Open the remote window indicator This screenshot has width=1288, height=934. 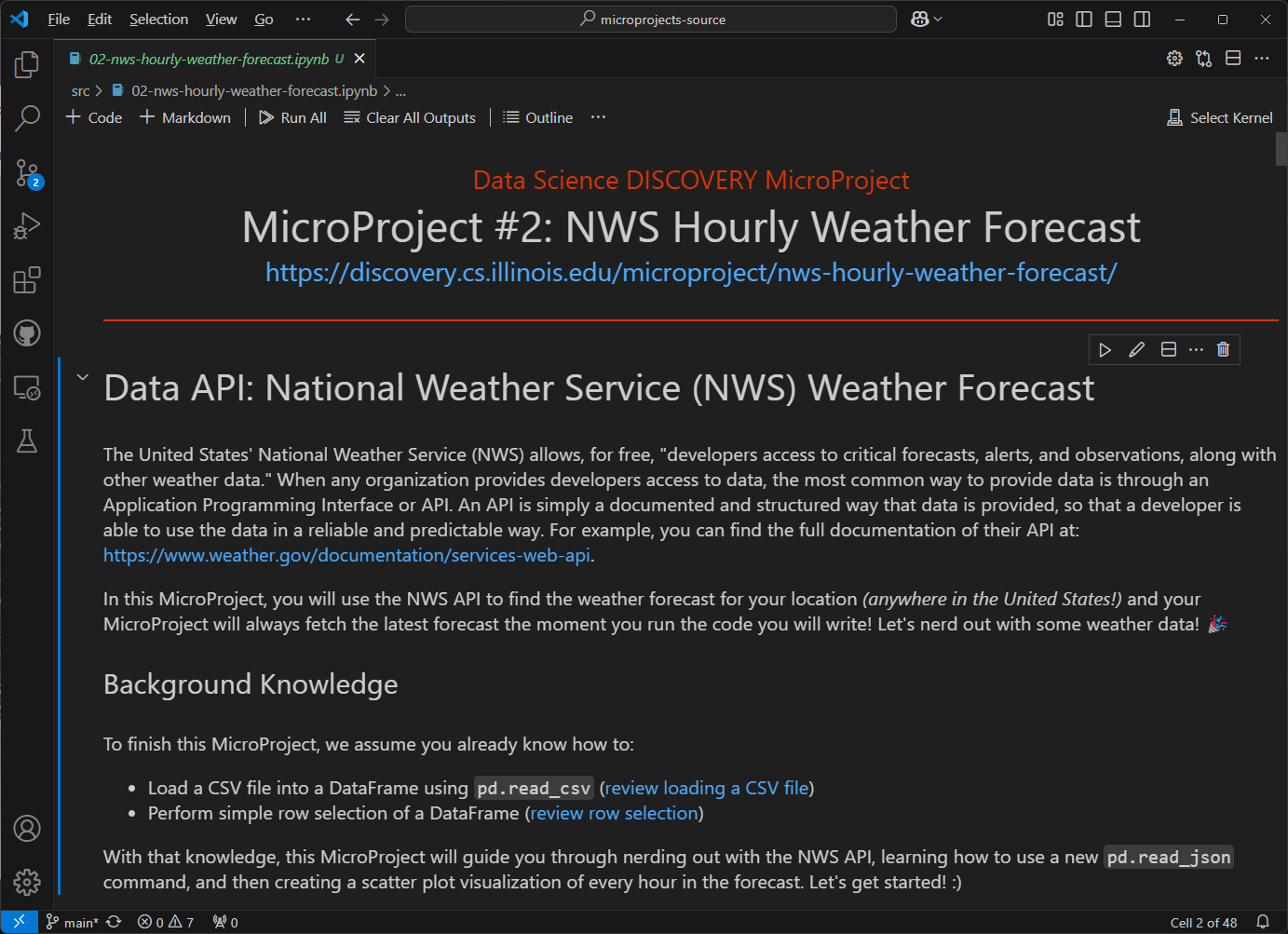coord(19,922)
